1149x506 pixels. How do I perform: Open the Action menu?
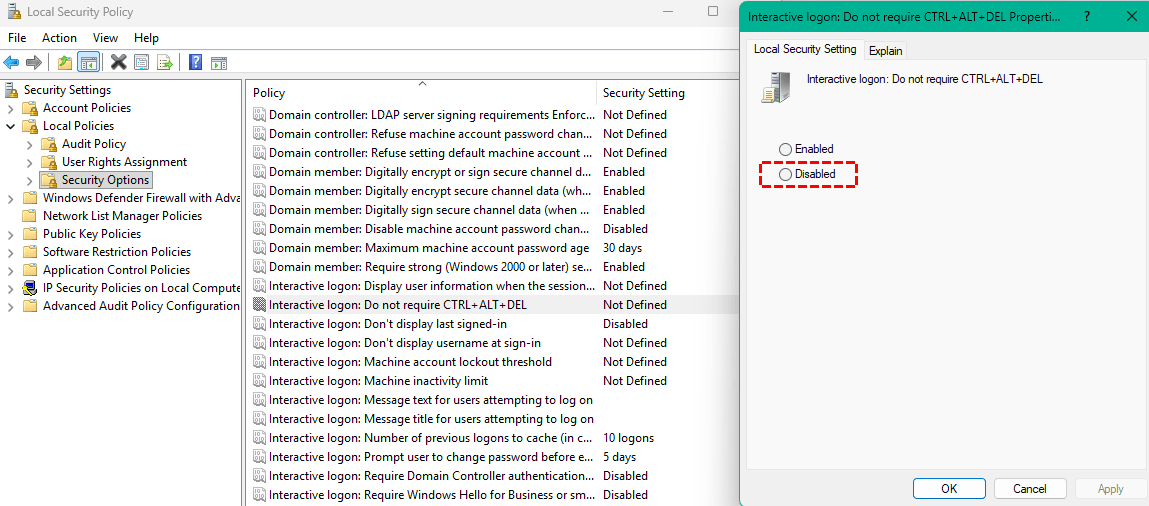59,38
